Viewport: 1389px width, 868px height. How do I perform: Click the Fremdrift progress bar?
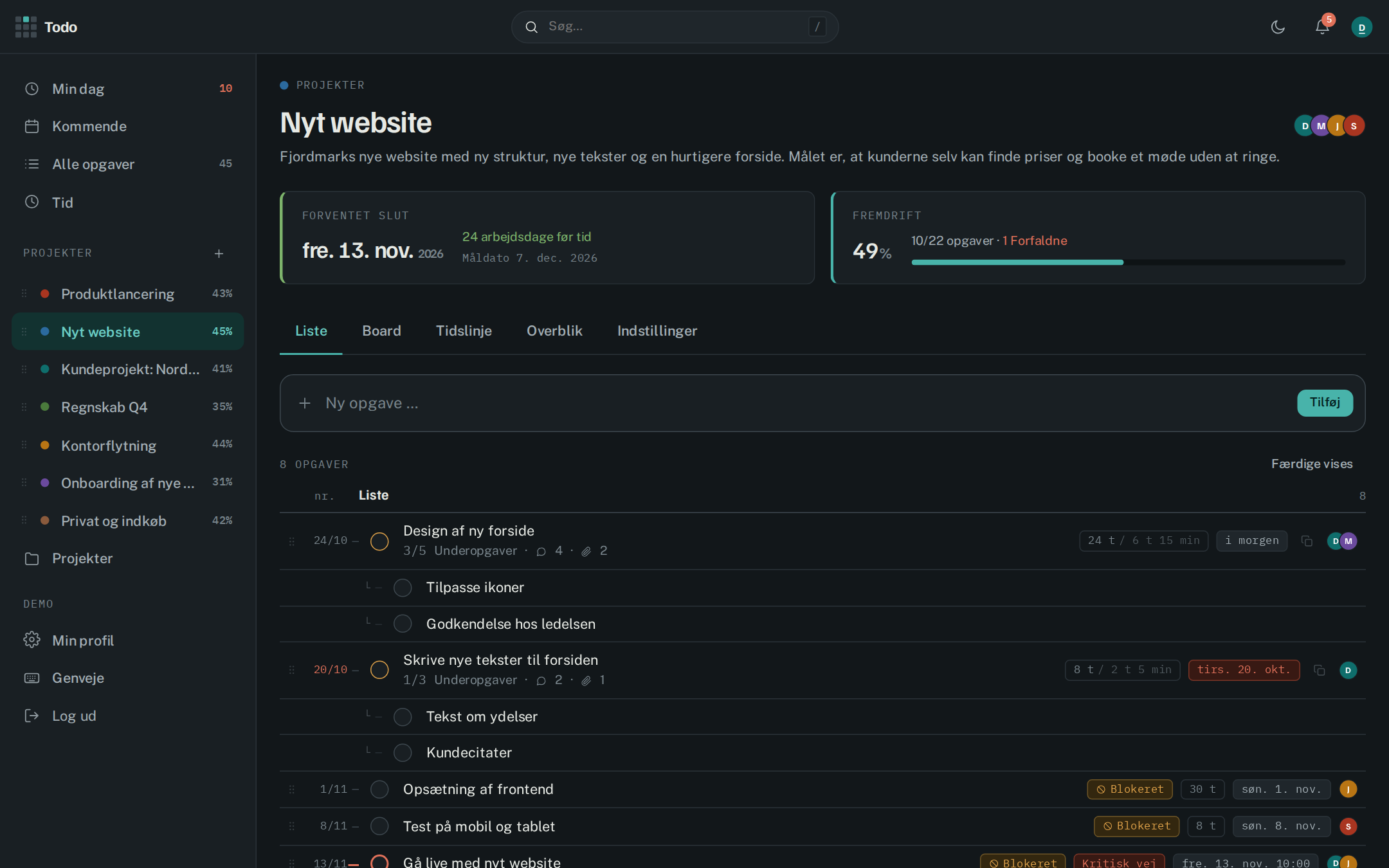pos(1128,262)
